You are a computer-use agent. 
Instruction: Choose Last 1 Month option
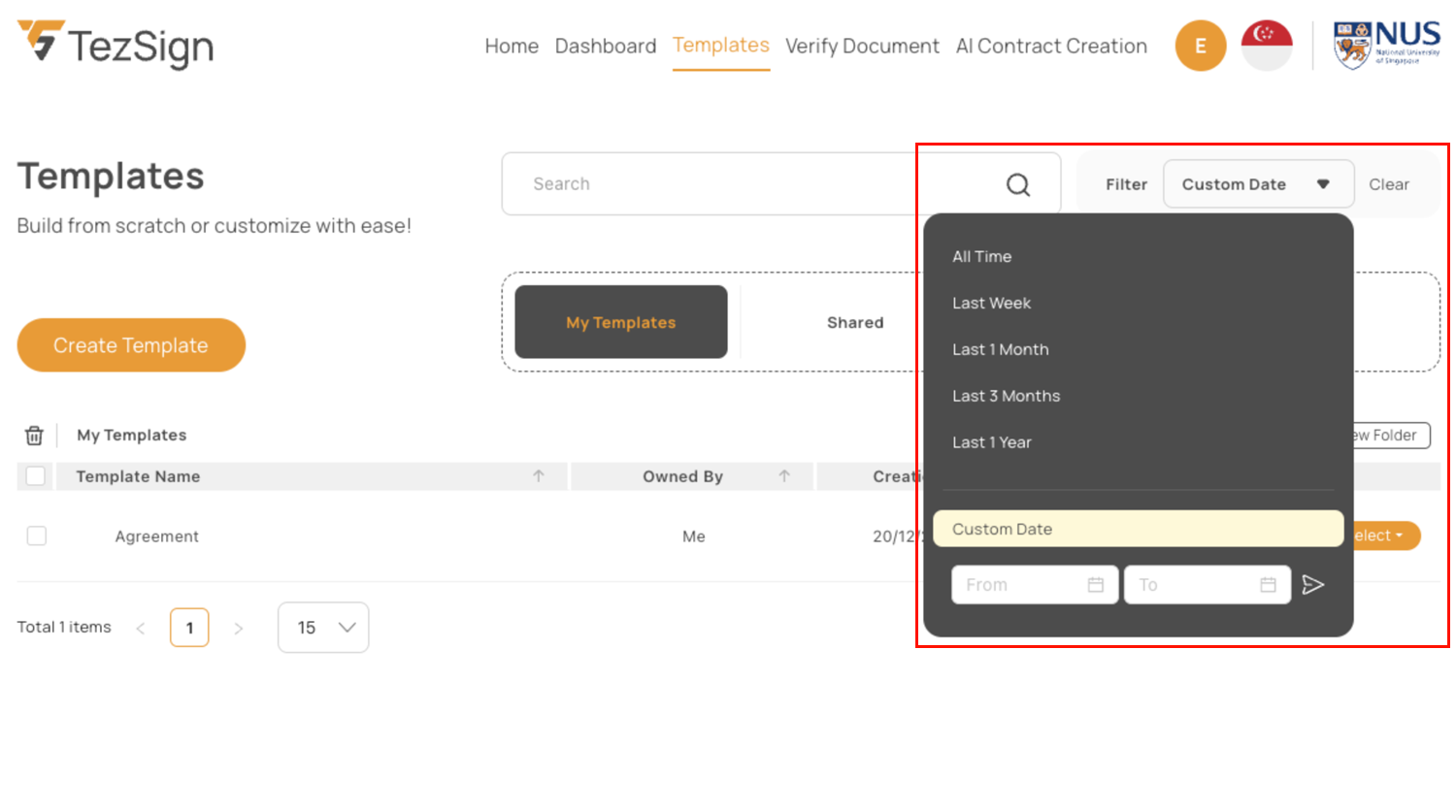tap(1000, 349)
